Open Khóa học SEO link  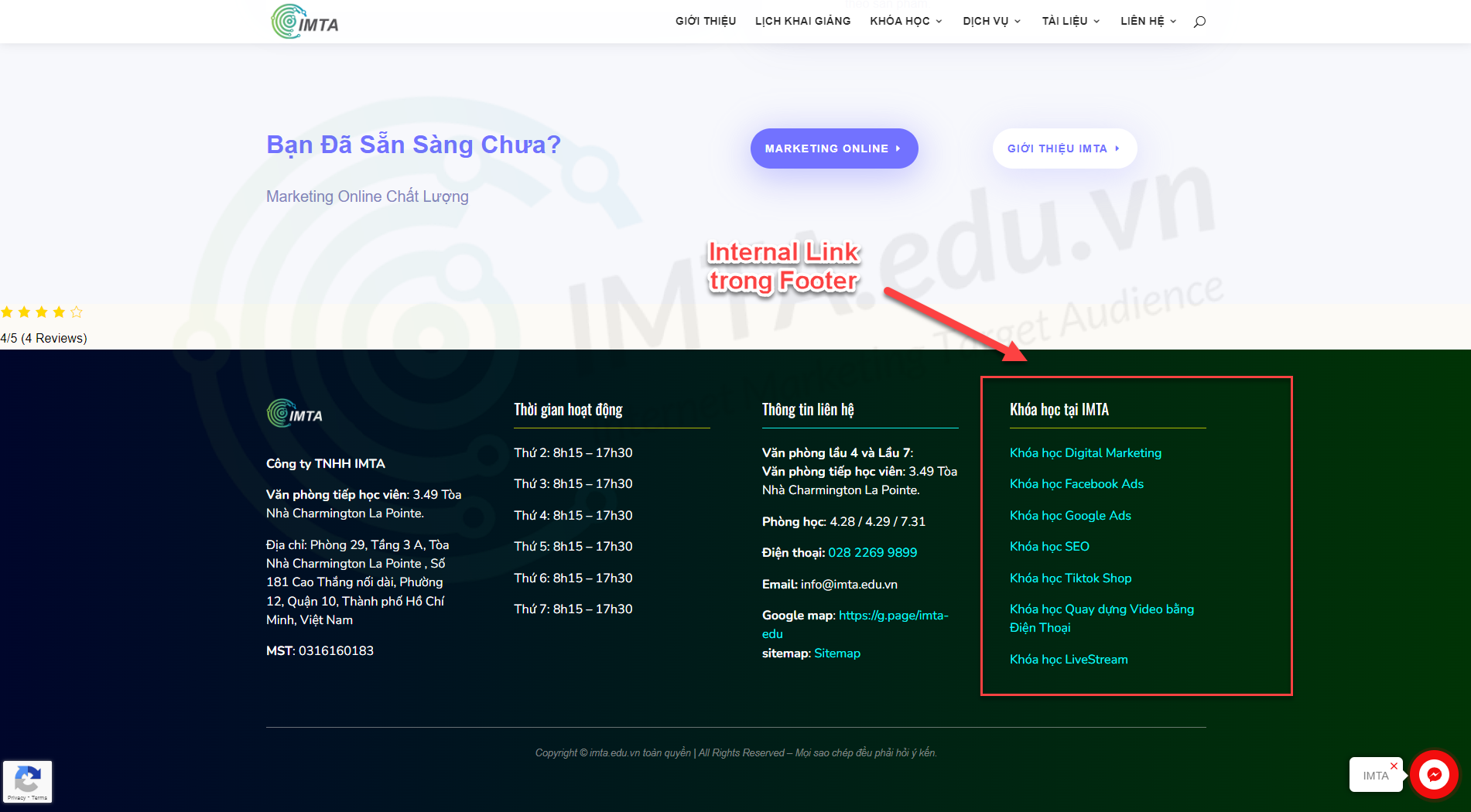click(1049, 547)
